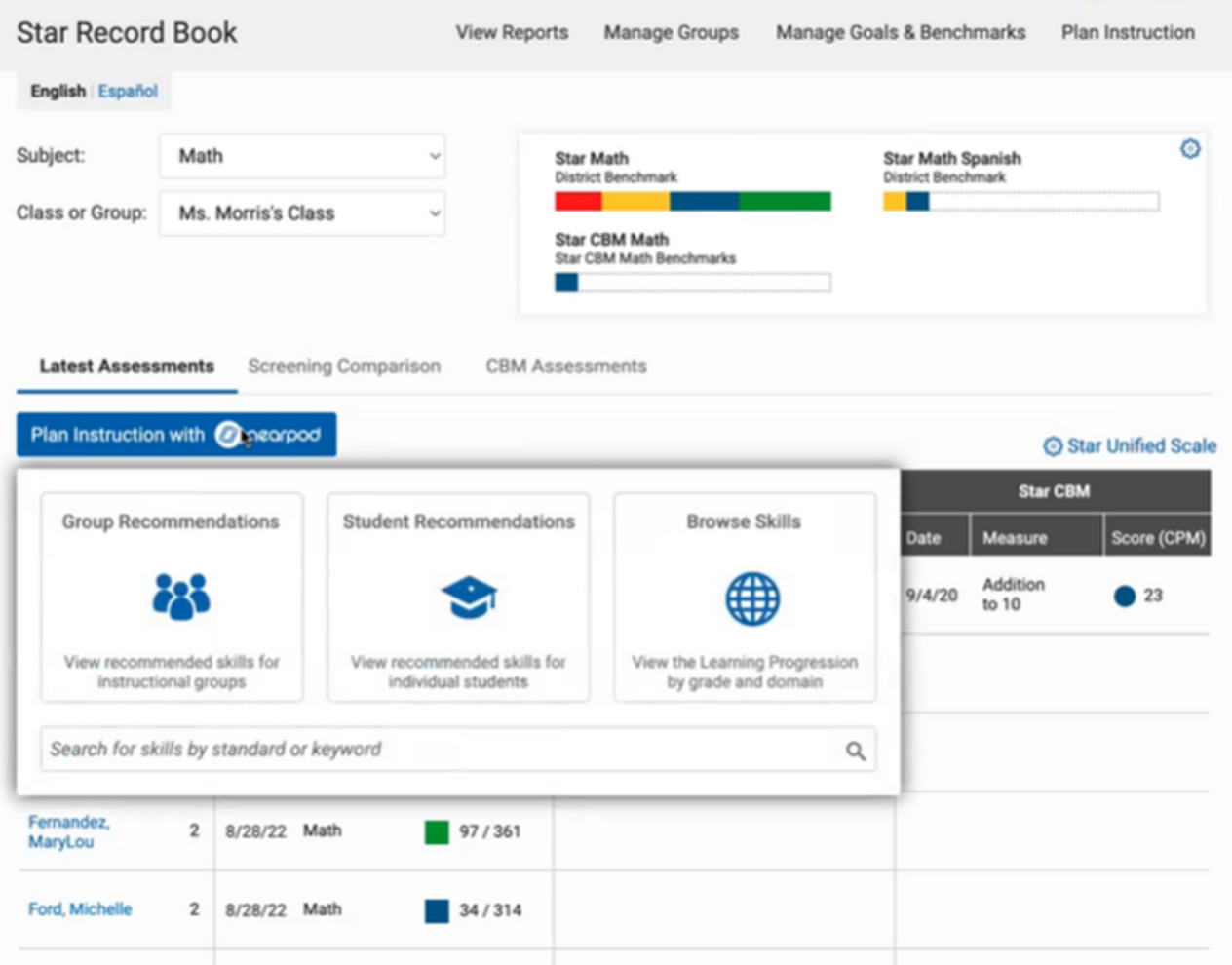Click the Browse Skills globe icon
This screenshot has width=1232, height=965.
751,598
